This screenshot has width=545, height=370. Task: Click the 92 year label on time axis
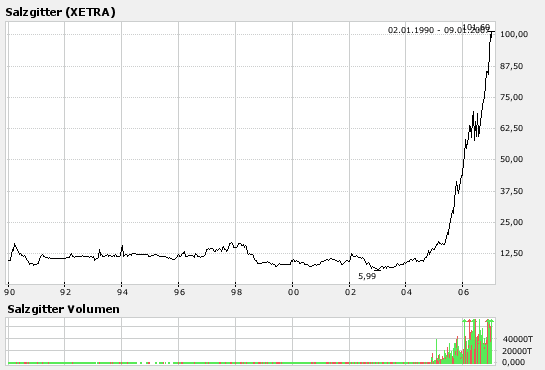[65, 292]
